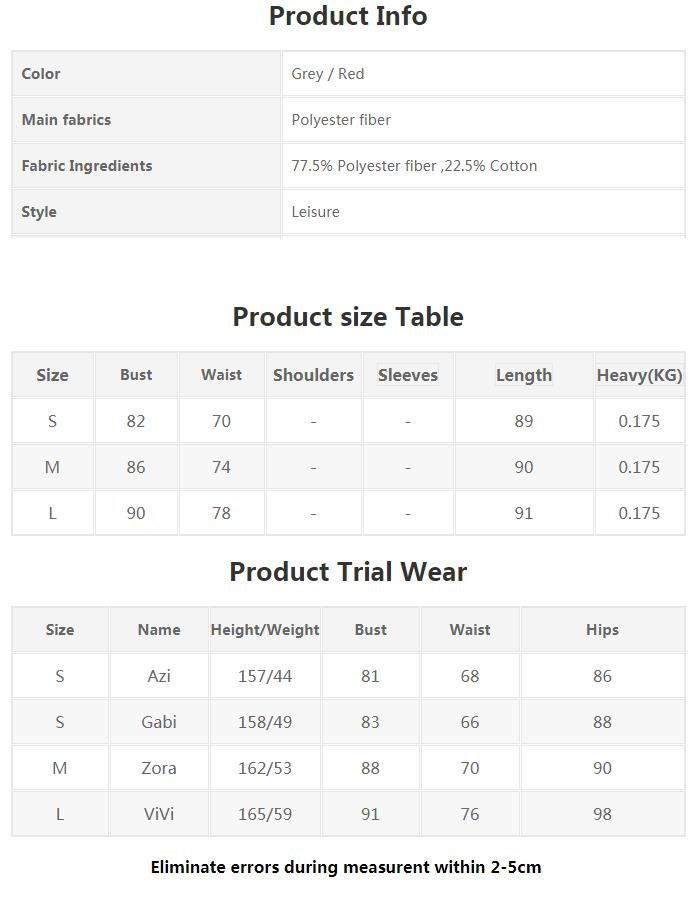The height and width of the screenshot is (899, 700).
Task: Select the name Azi in trial table
Action: (159, 676)
